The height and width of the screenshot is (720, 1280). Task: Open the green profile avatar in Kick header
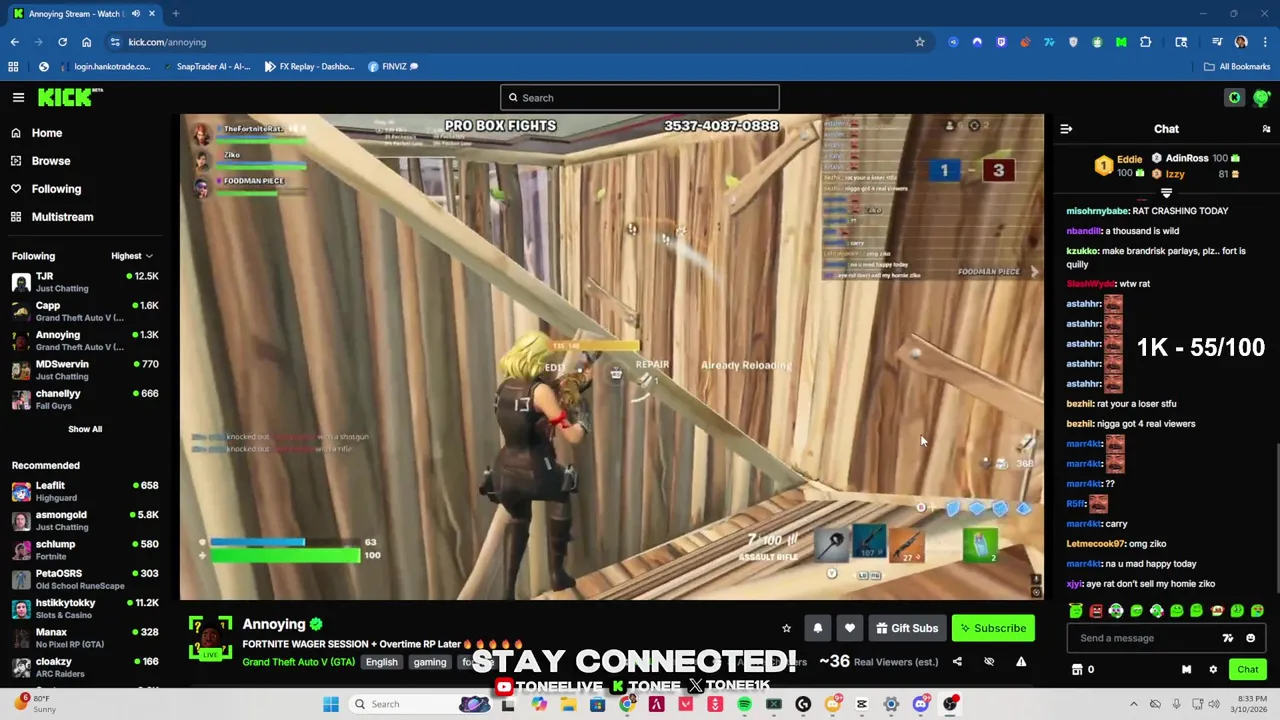click(1261, 97)
